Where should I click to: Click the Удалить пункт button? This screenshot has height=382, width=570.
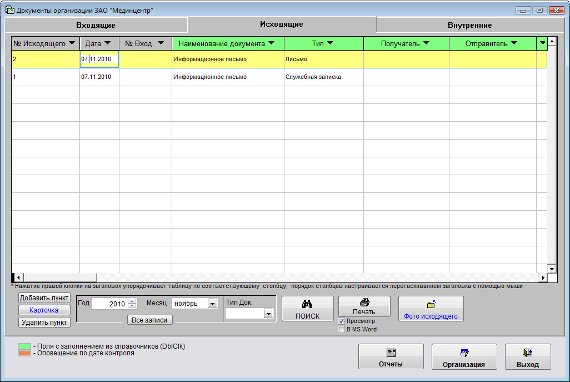[x=44, y=322]
